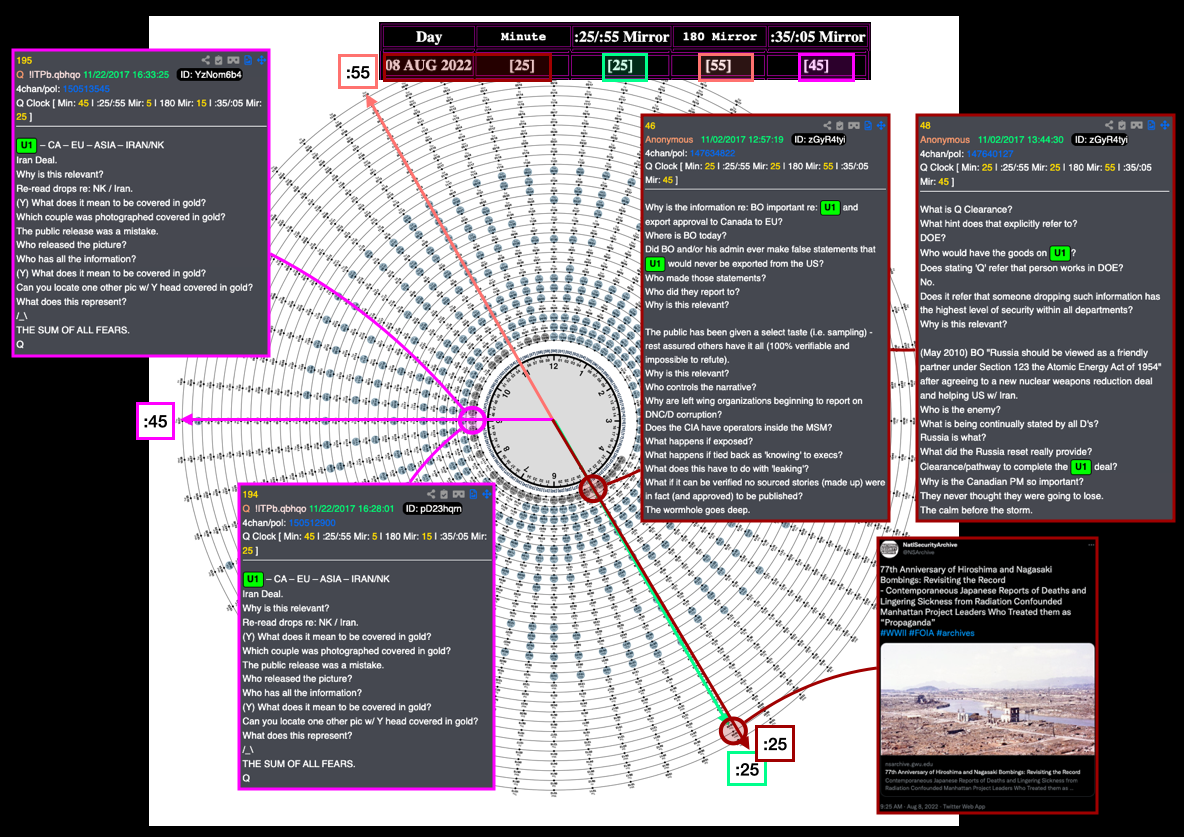This screenshot has height=837, width=1184.
Task: Click the glasses viewer icon on post 194
Action: [x=458, y=494]
